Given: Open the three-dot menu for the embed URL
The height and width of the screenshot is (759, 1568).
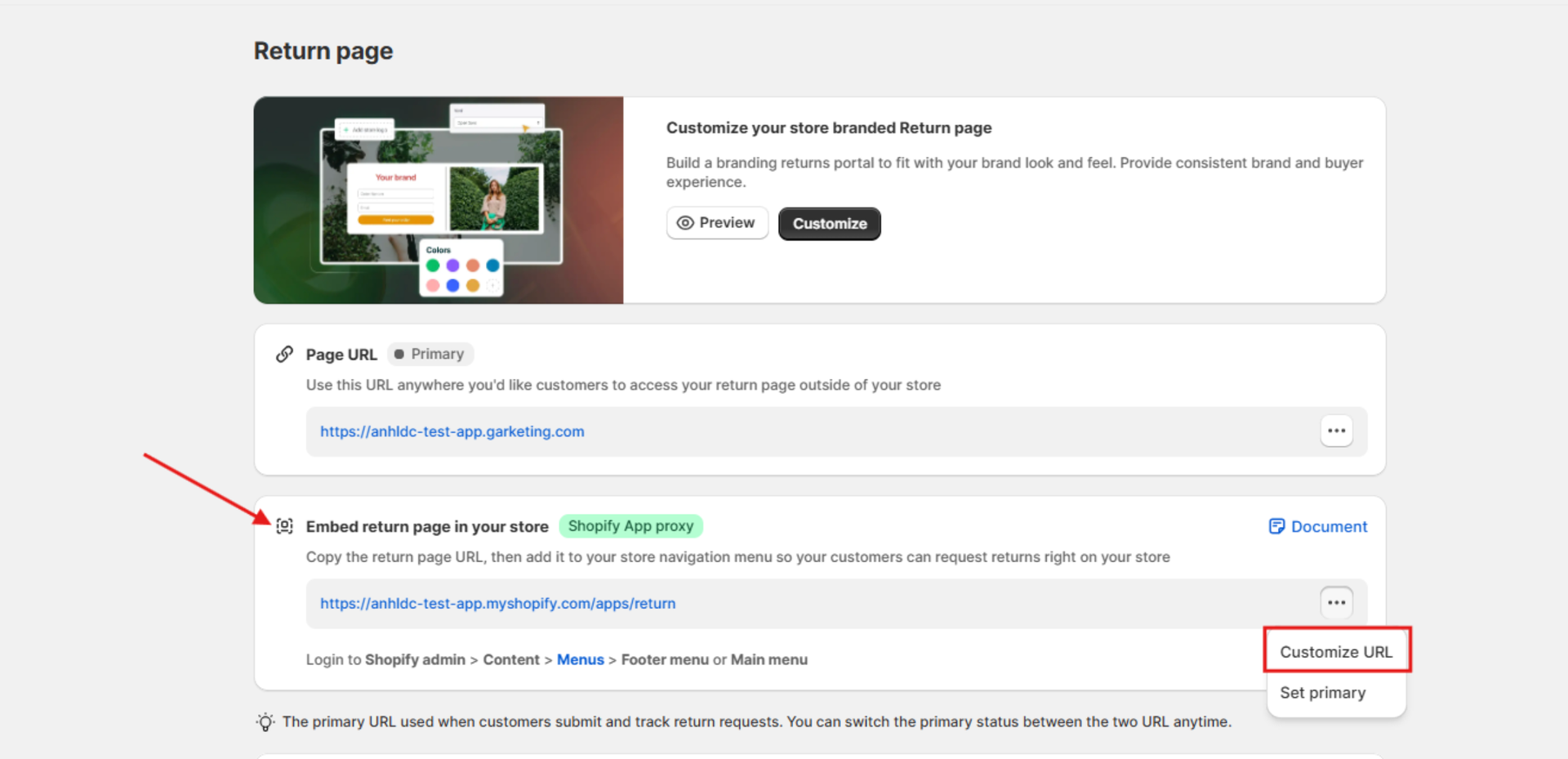Looking at the screenshot, I should click(1336, 602).
